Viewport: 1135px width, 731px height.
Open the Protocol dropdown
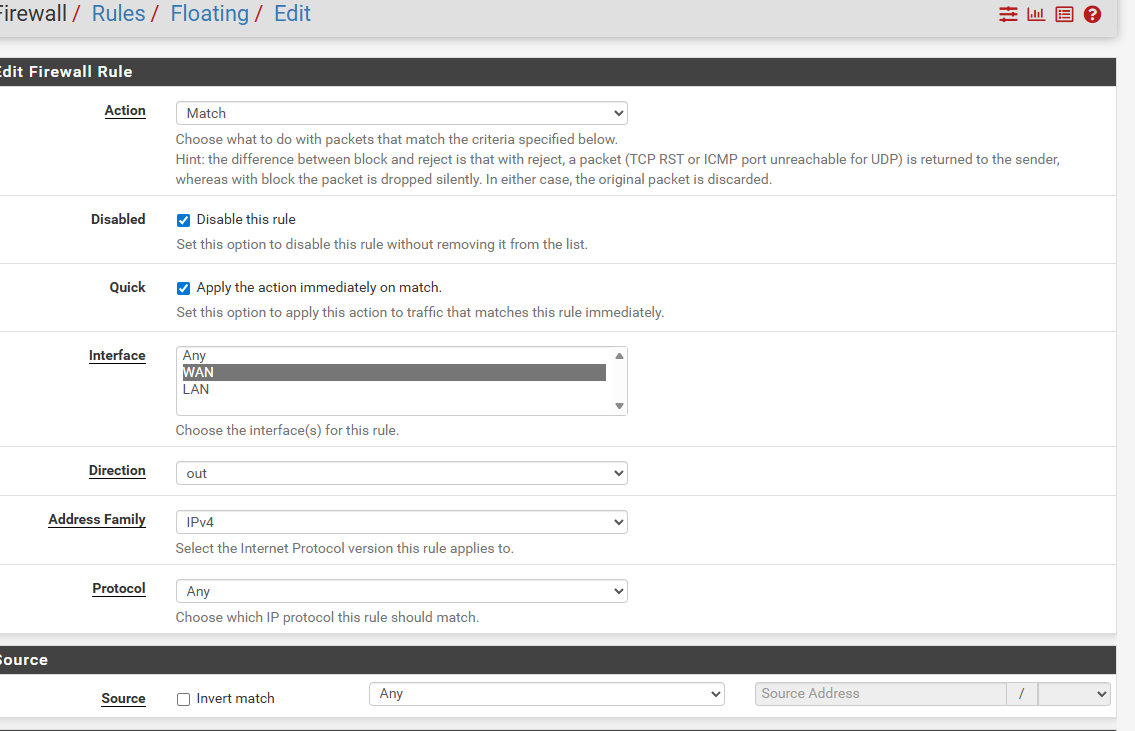point(401,591)
